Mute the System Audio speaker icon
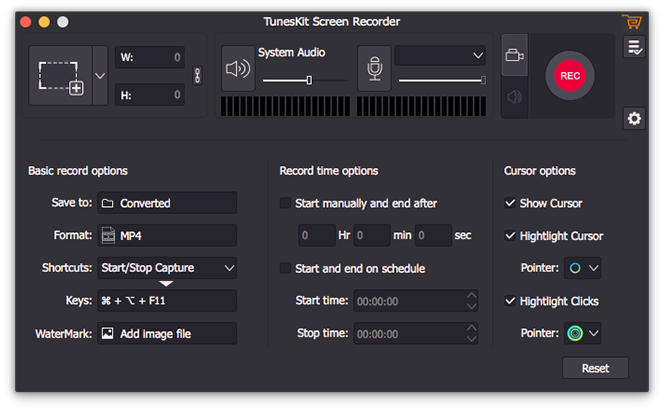The image size is (664, 411). [x=238, y=69]
